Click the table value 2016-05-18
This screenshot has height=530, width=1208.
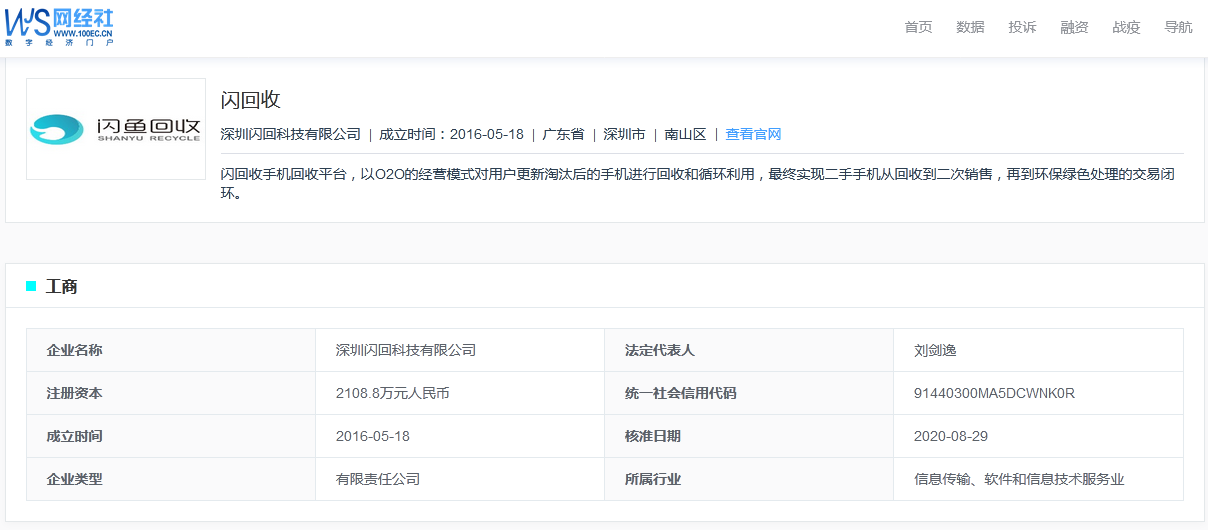pos(373,436)
